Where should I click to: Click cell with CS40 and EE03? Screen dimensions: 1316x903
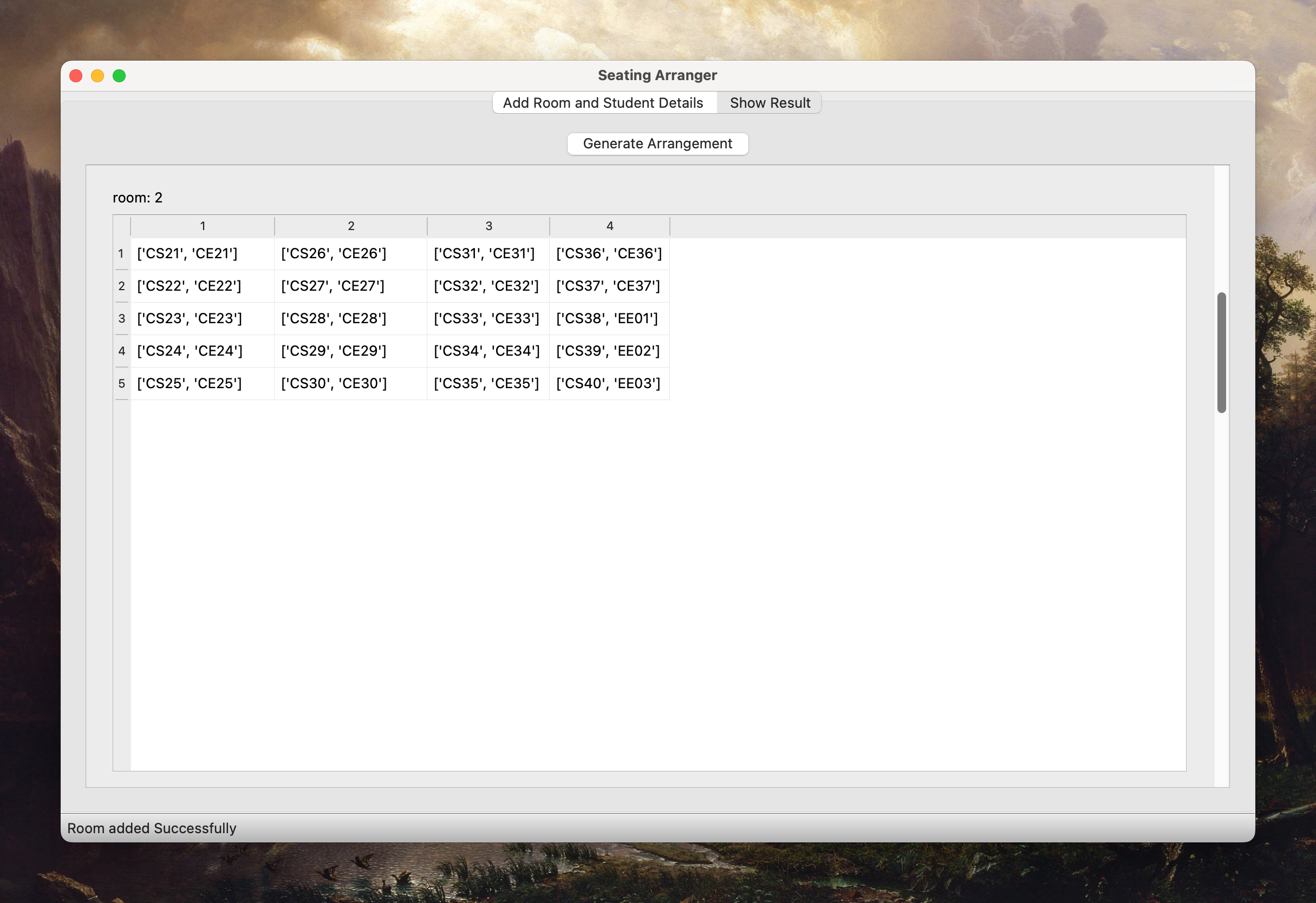point(609,384)
